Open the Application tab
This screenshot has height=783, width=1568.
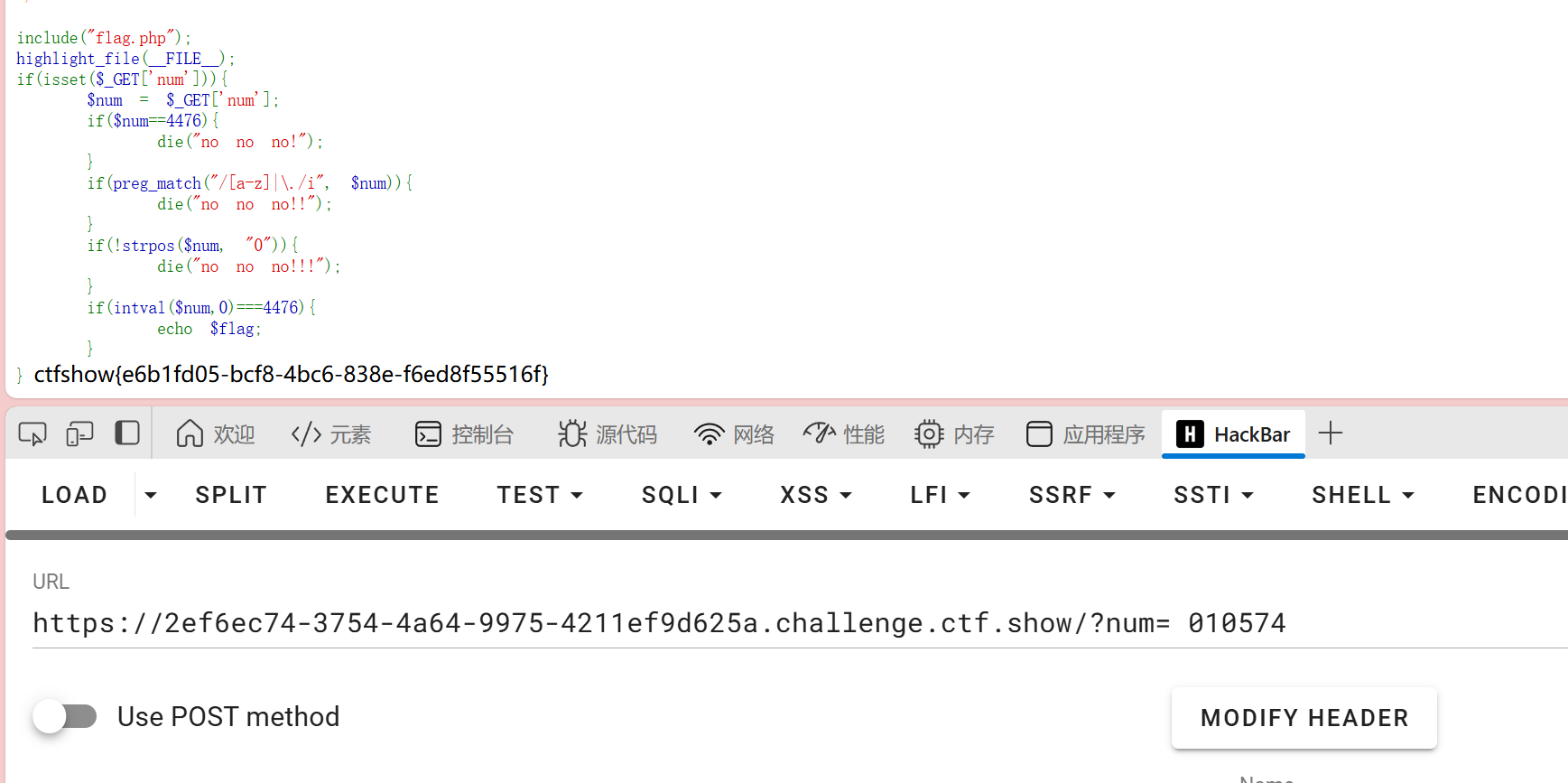pos(1085,434)
